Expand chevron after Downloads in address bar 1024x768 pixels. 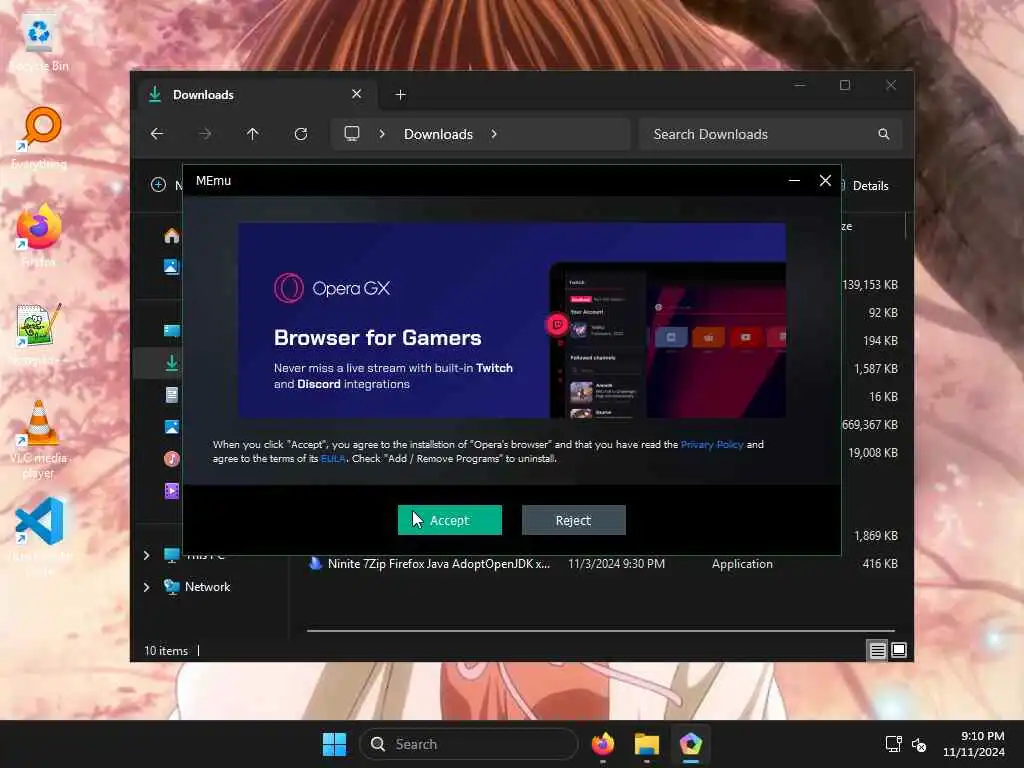(x=494, y=134)
